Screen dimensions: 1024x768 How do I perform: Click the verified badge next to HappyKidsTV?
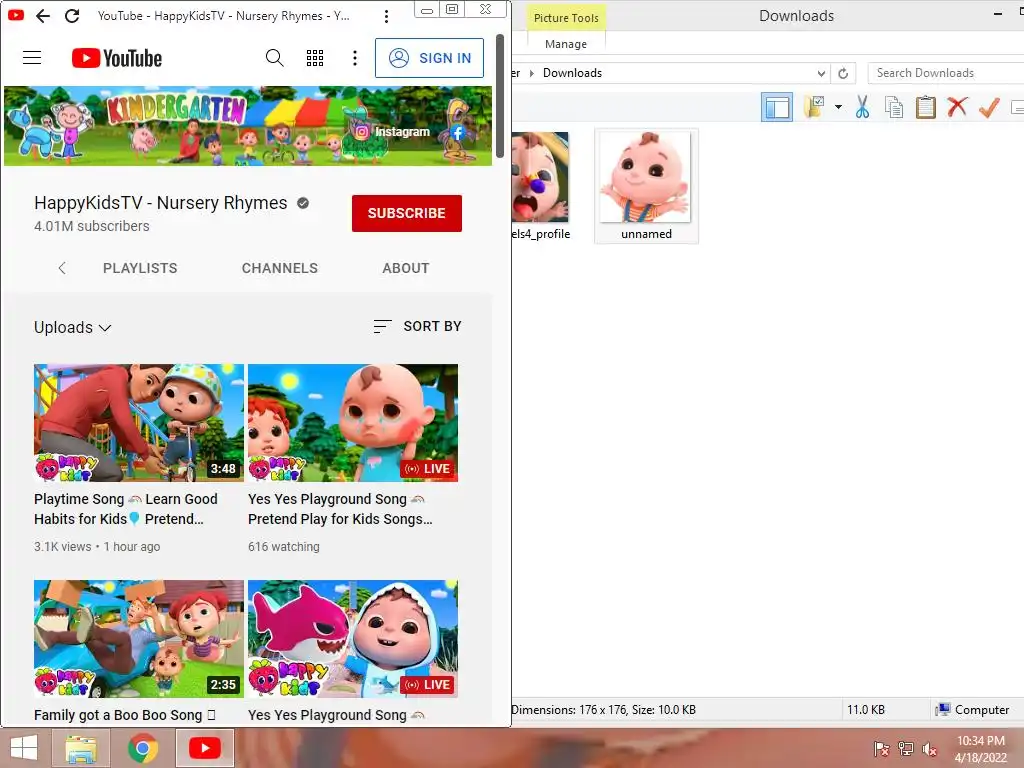303,203
